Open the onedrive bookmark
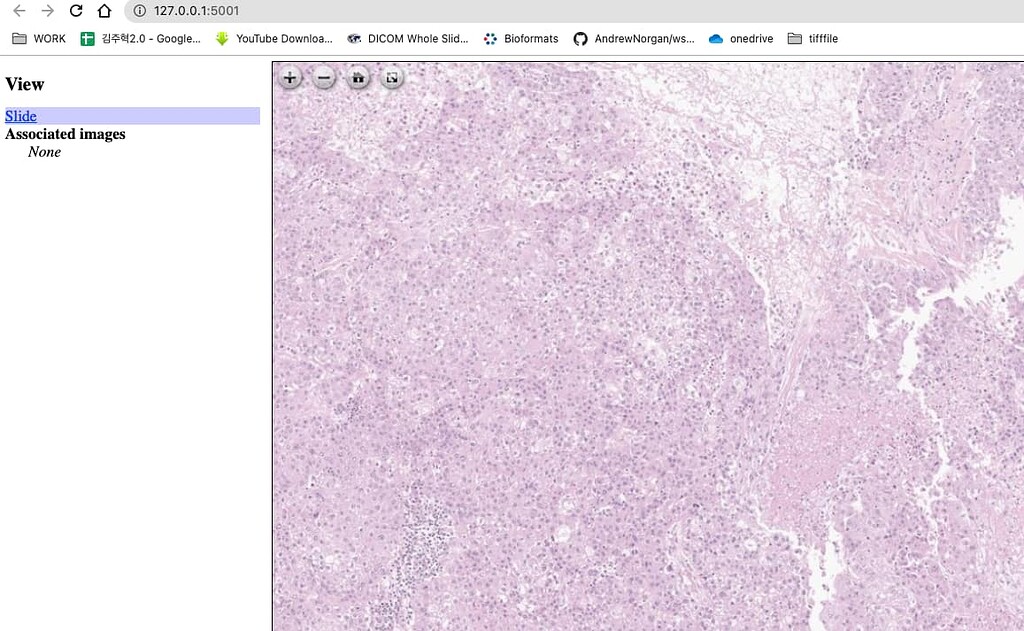This screenshot has width=1024, height=631. pos(740,38)
